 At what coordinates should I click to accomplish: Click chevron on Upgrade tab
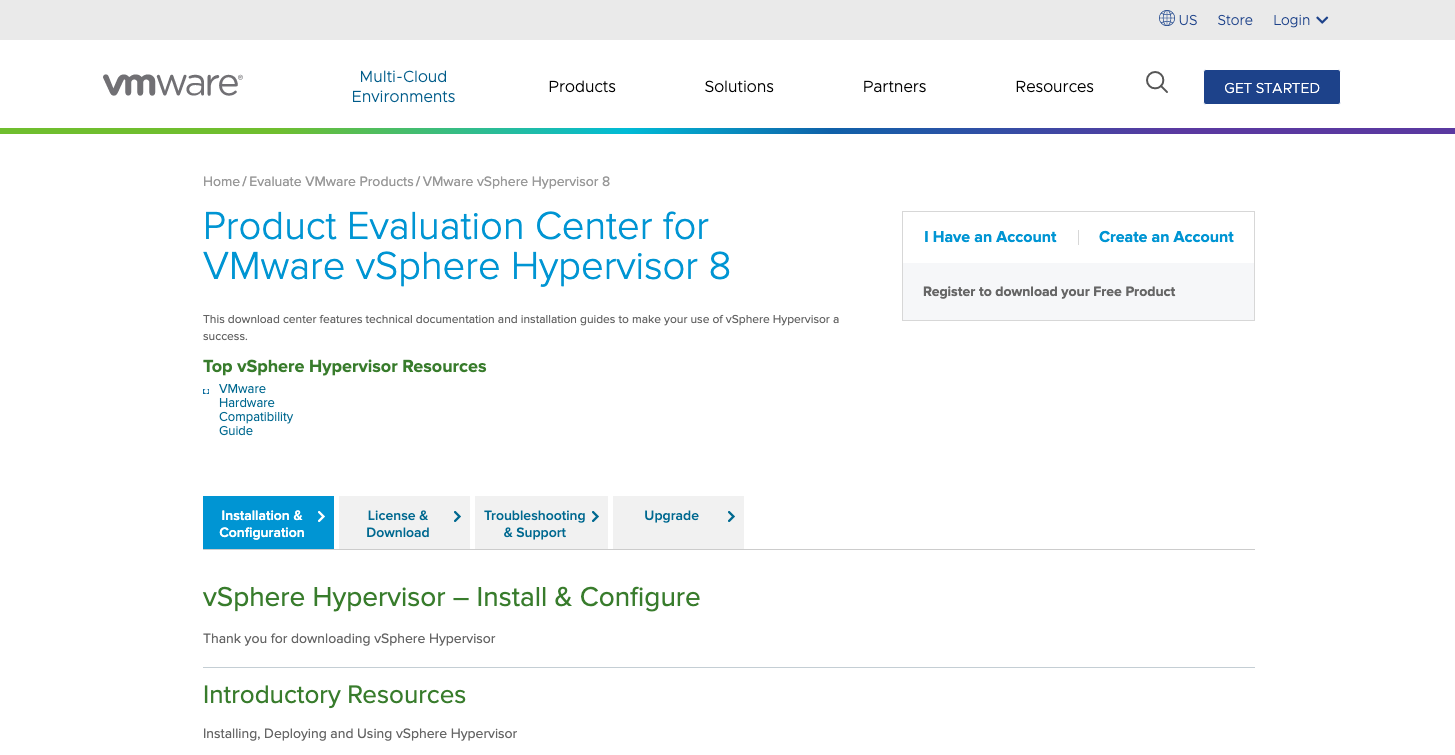(731, 516)
